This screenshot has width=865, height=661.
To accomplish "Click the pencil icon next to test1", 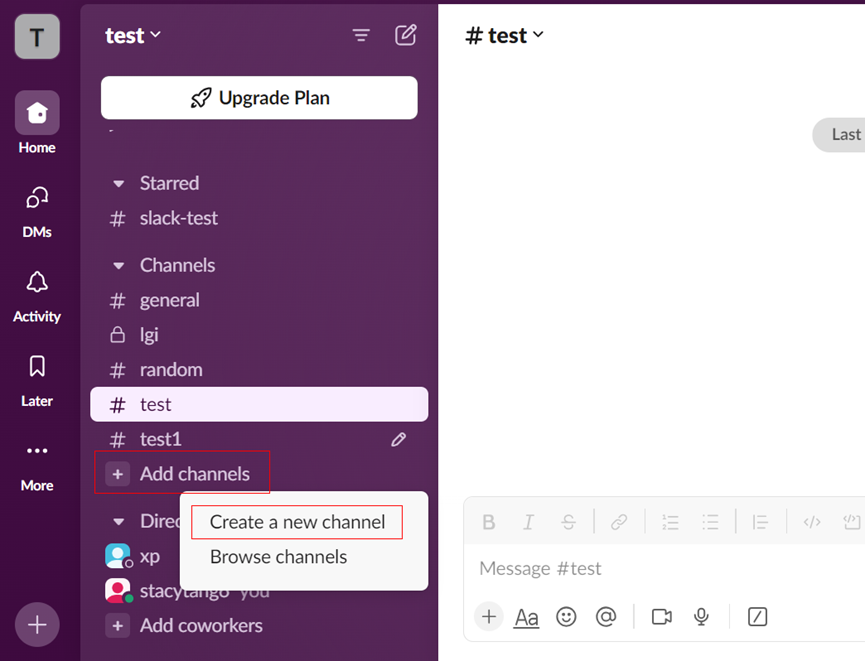I will point(398,440).
